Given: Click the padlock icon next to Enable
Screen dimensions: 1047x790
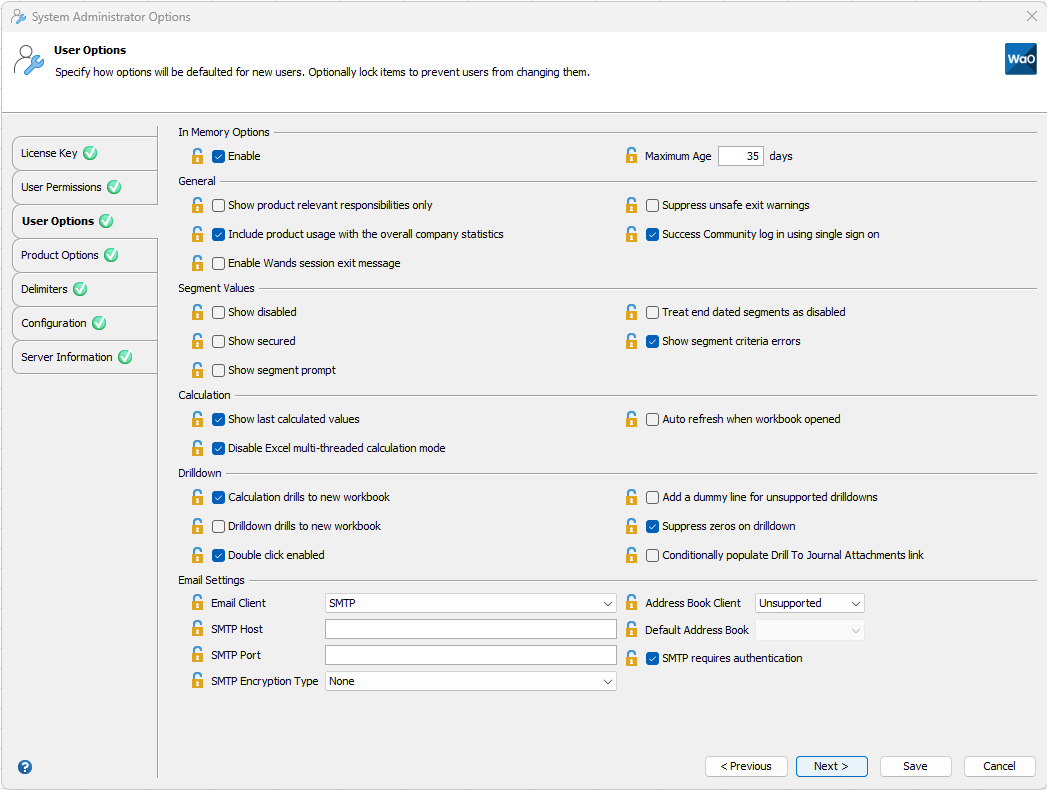Looking at the screenshot, I should [x=197, y=156].
